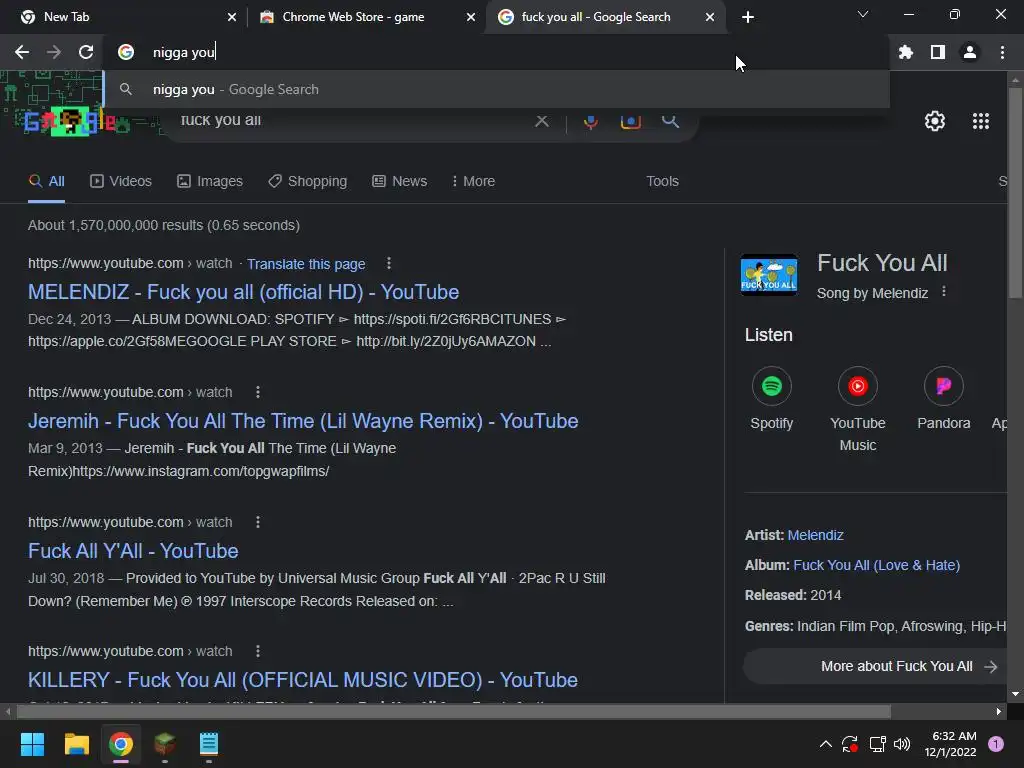
Task: Click the Google search query box
Action: click(353, 120)
